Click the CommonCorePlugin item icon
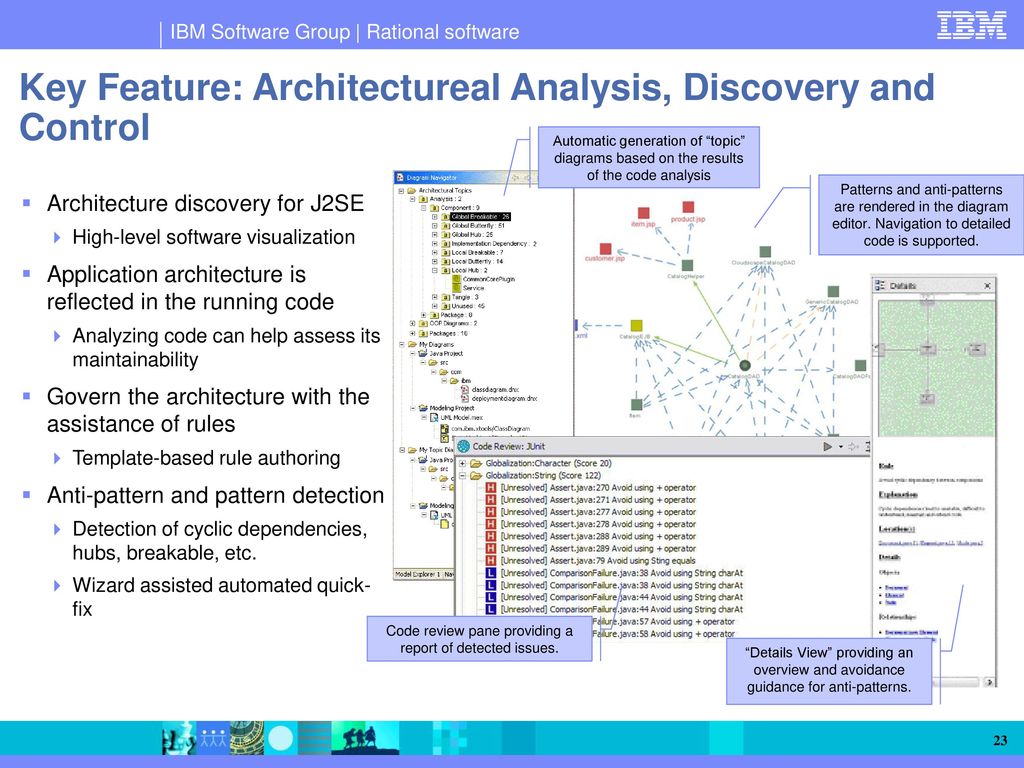Screen dimensions: 1024x768 (x=457, y=279)
